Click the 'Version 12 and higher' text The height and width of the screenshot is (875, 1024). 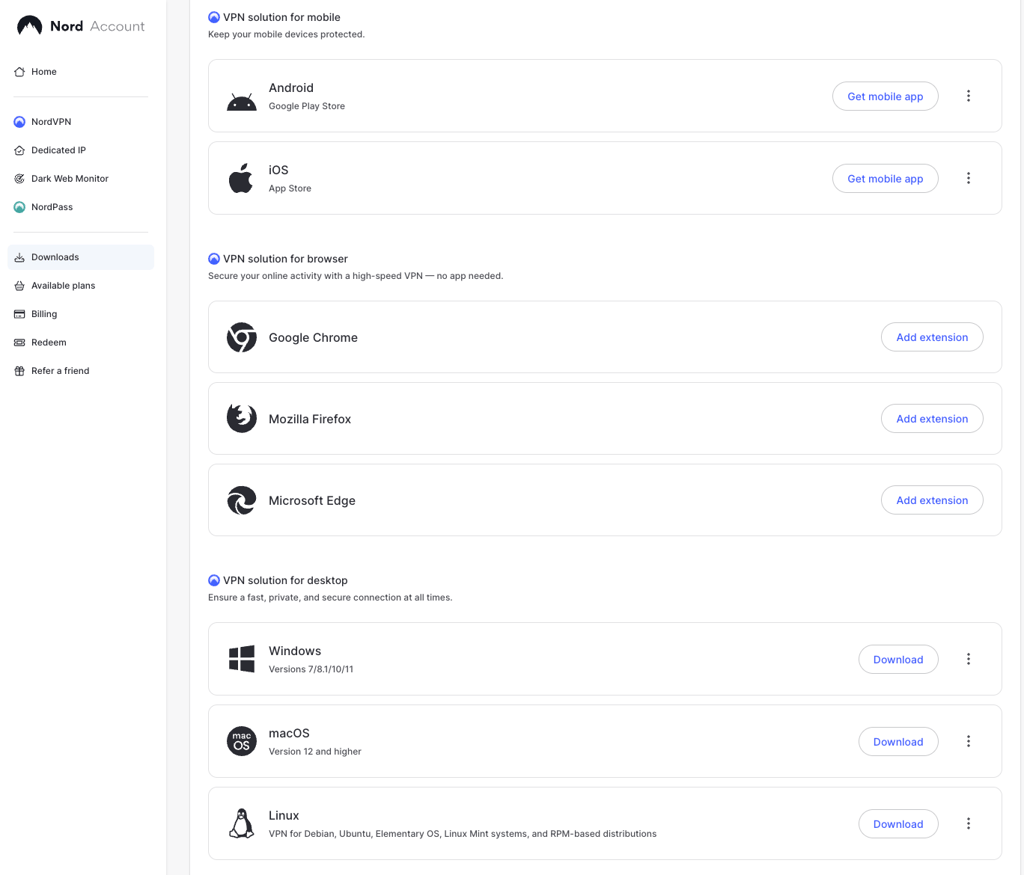(x=315, y=752)
